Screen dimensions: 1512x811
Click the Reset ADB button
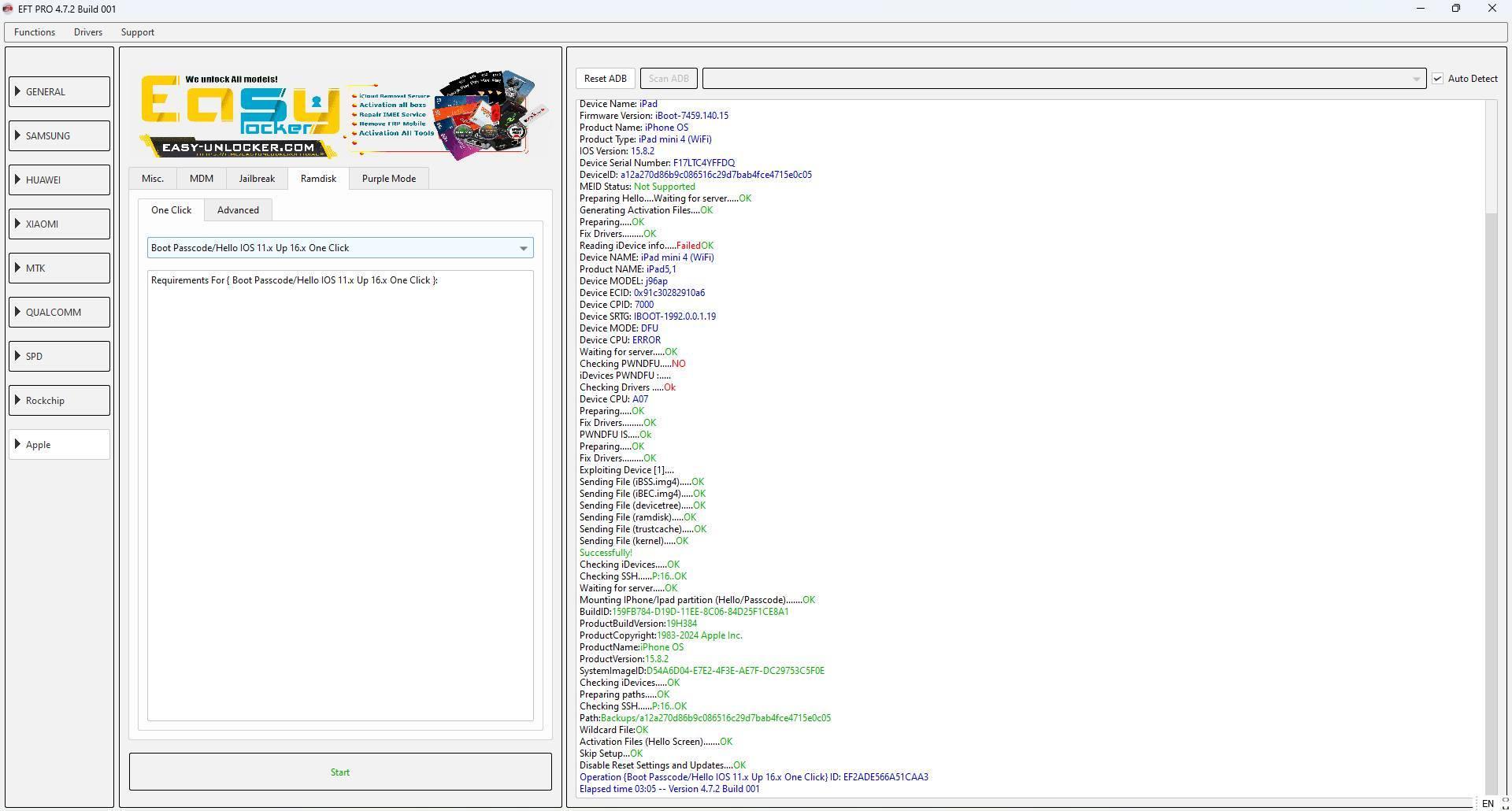(605, 79)
